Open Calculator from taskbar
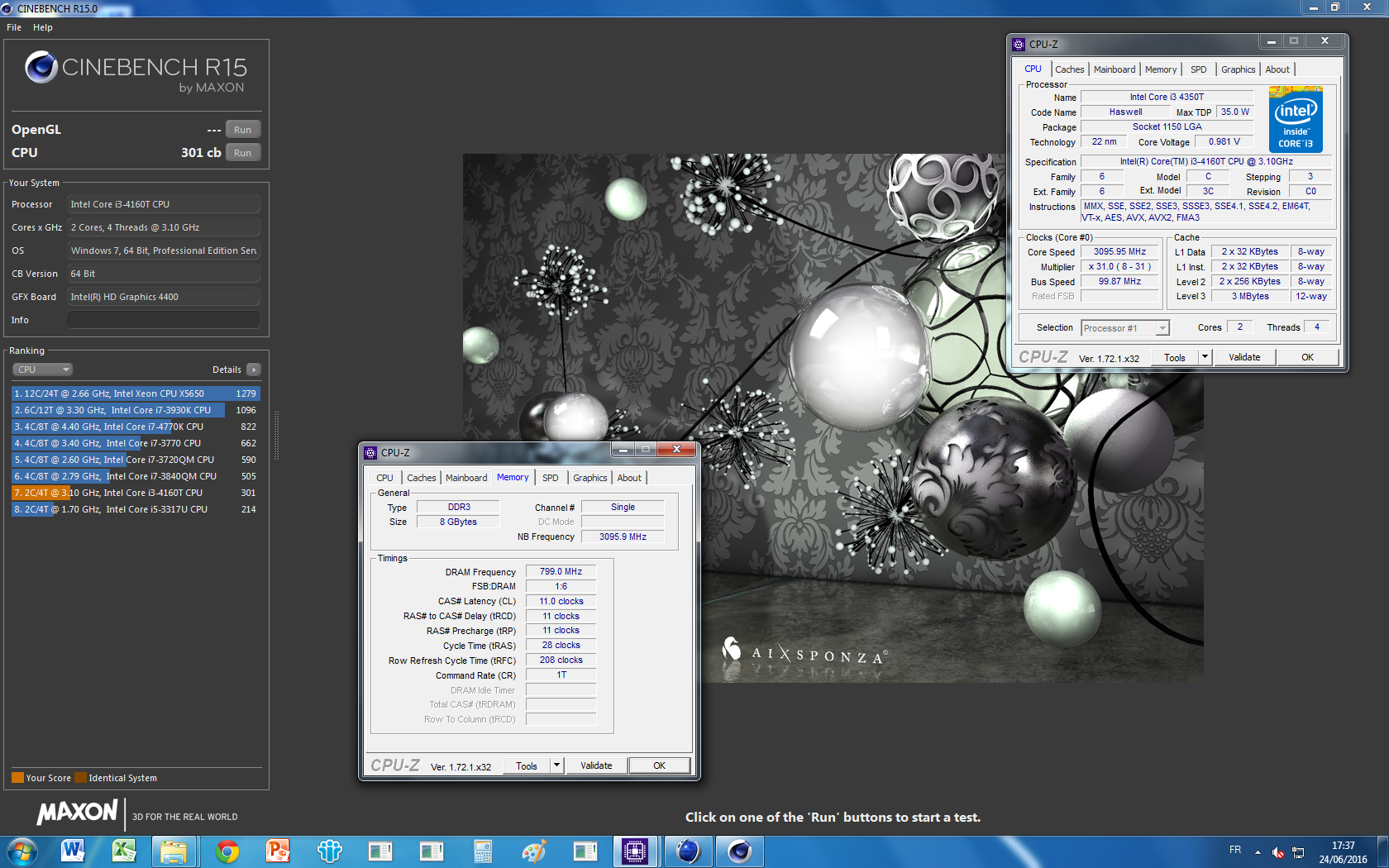 (483, 851)
